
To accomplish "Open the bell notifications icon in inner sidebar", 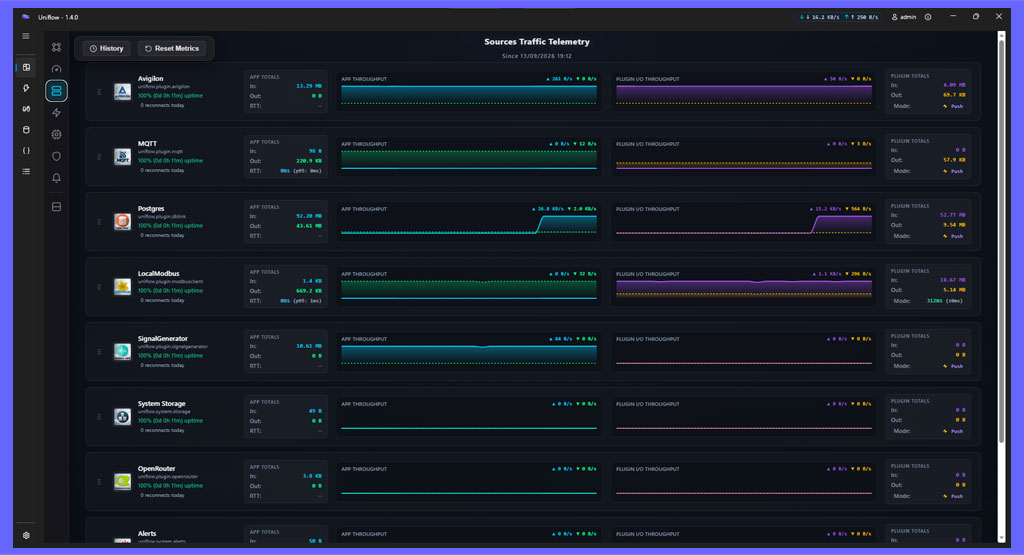I will tap(57, 178).
